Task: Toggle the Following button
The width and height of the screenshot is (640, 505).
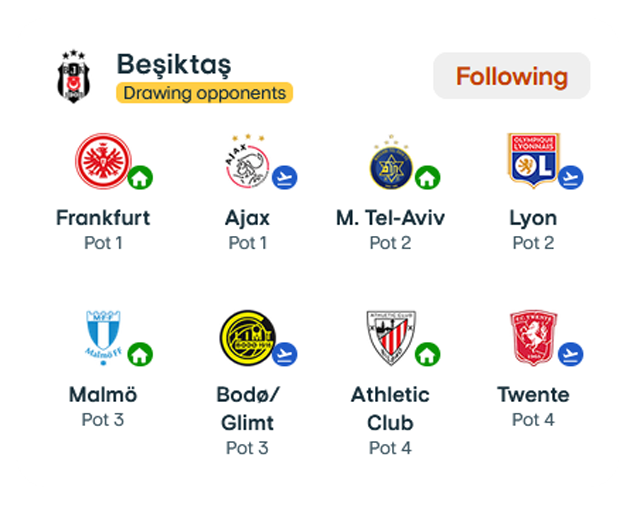Action: coord(511,76)
